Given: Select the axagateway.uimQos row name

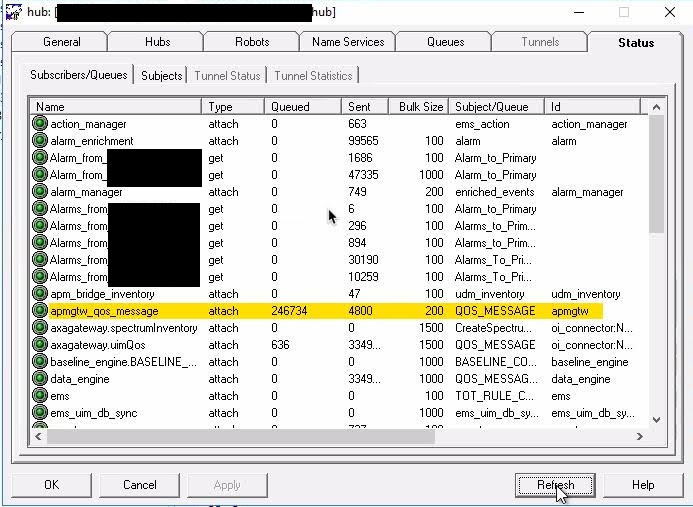Looking at the screenshot, I should click(x=98, y=345).
